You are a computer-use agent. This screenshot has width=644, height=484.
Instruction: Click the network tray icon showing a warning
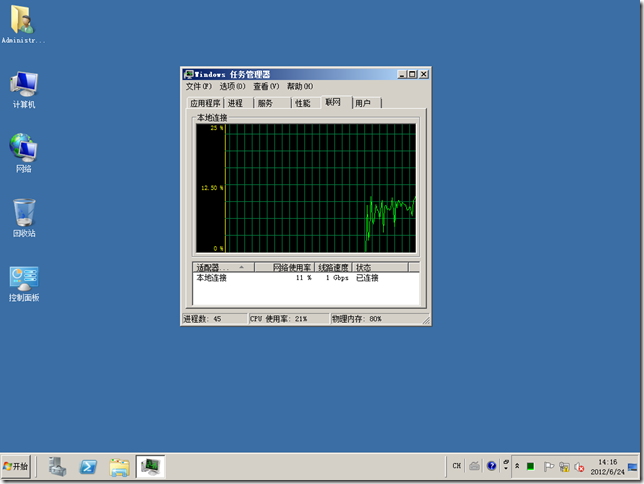564,467
